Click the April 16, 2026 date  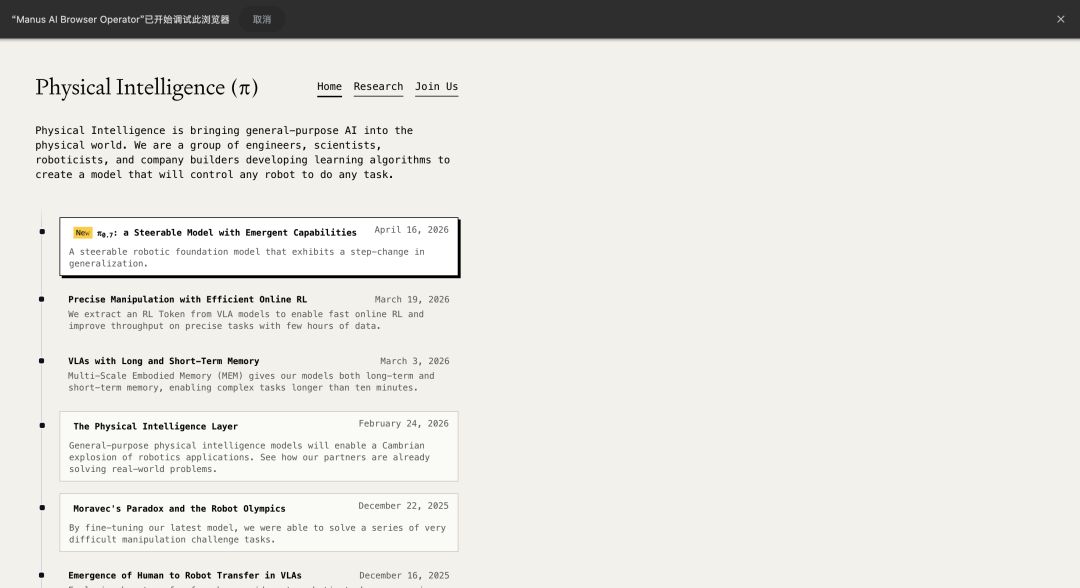click(x=411, y=230)
